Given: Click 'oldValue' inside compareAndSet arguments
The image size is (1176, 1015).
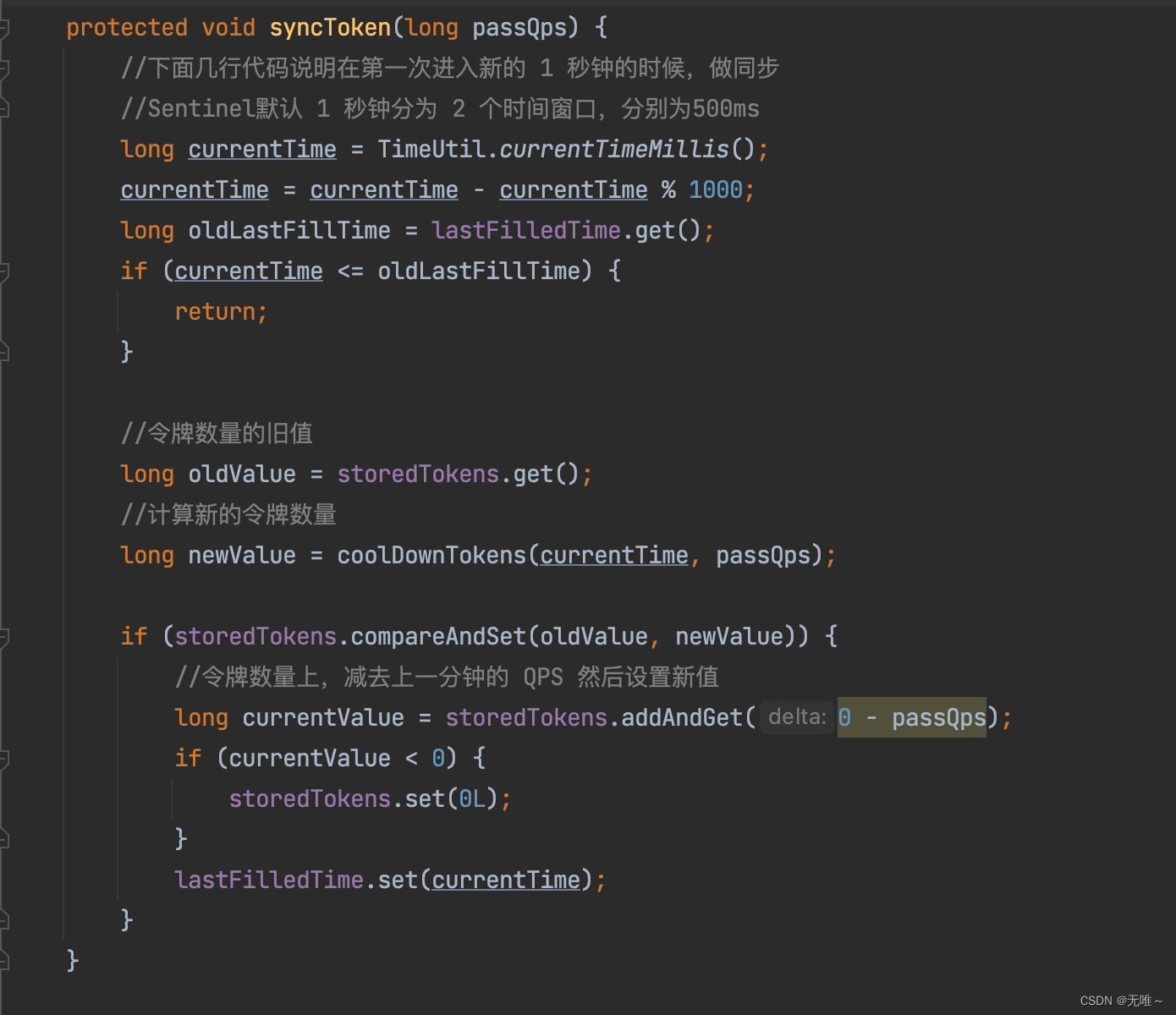Looking at the screenshot, I should [594, 637].
